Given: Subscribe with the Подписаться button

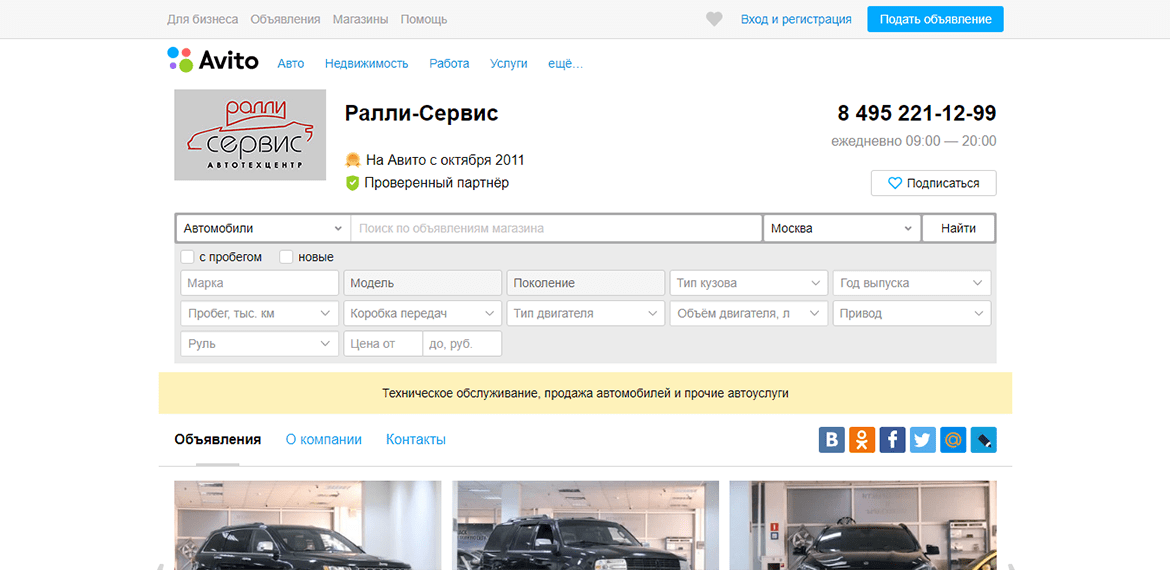Looking at the screenshot, I should click(933, 183).
